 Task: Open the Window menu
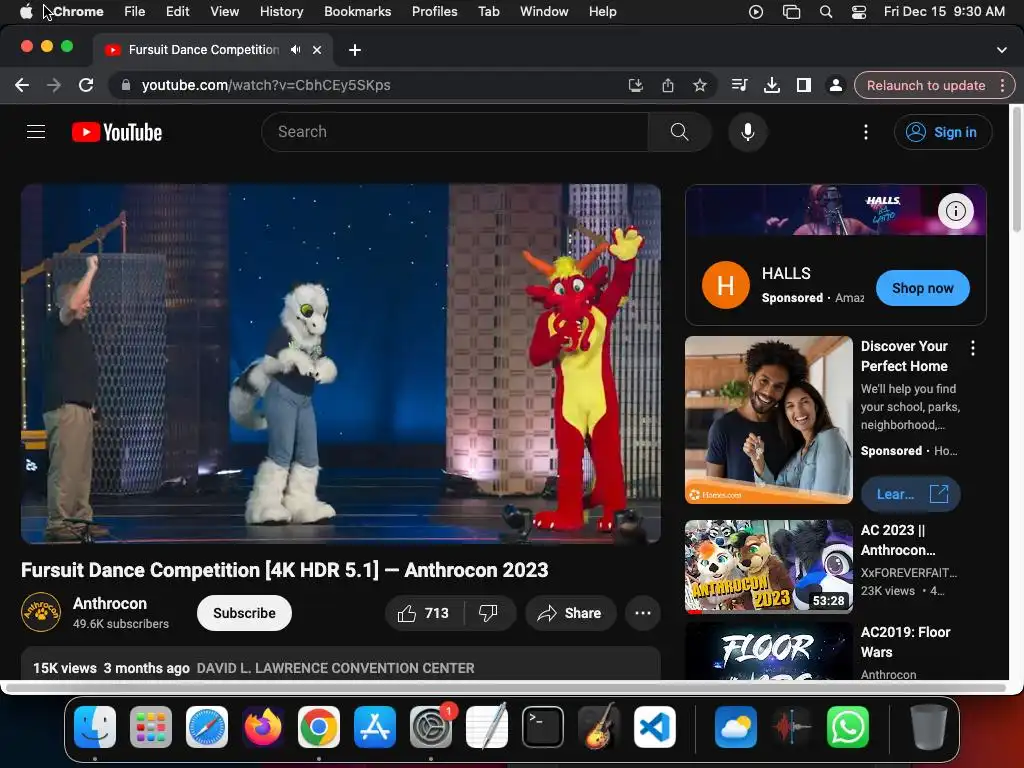(x=544, y=12)
